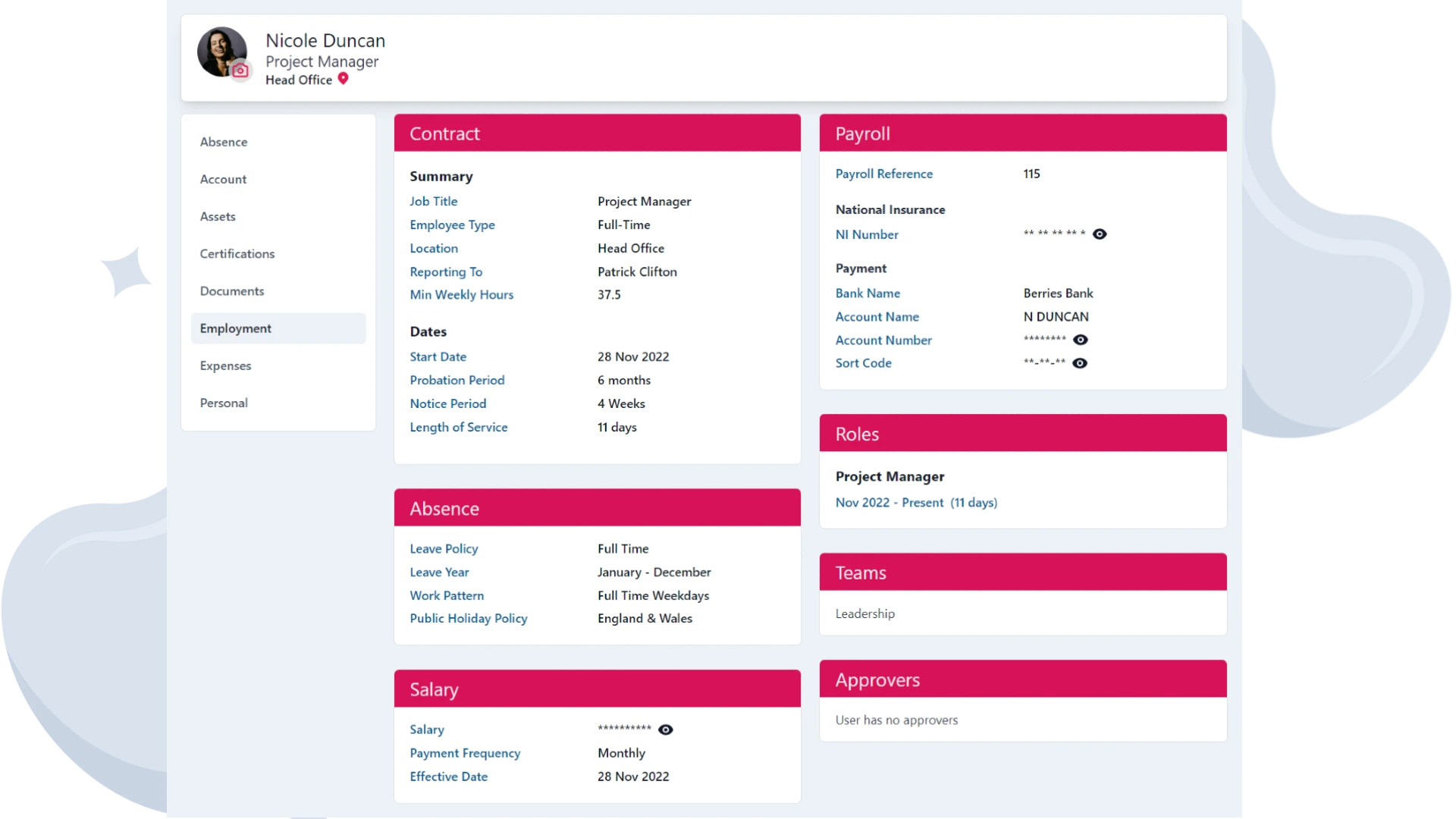Open the Expenses section
Viewport: 1456px width, 819px height.
(225, 366)
